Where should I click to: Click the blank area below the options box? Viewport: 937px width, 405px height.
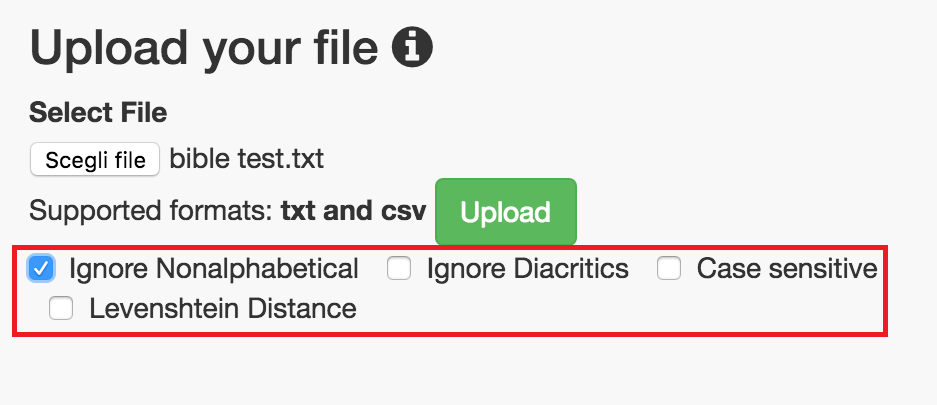[450, 375]
